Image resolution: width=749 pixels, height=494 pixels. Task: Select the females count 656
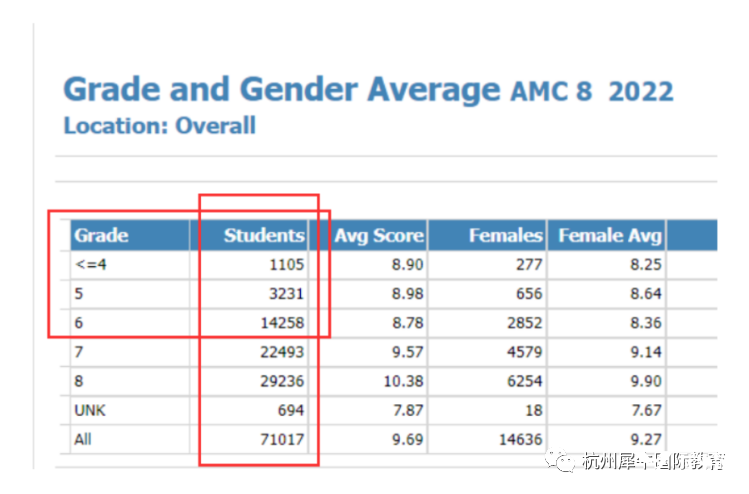click(x=529, y=293)
